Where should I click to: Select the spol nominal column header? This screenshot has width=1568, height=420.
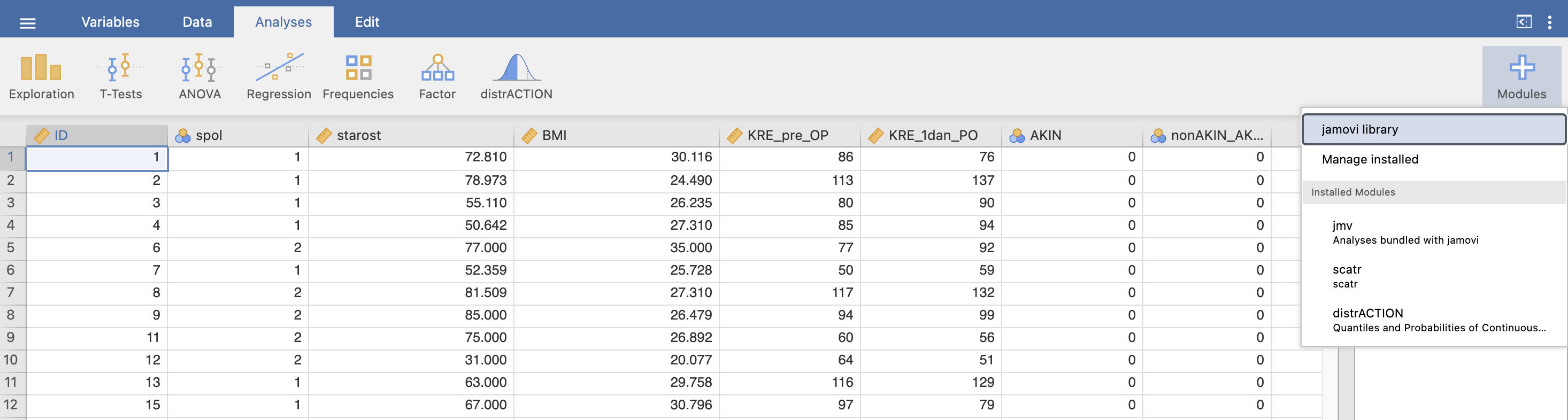coord(238,136)
